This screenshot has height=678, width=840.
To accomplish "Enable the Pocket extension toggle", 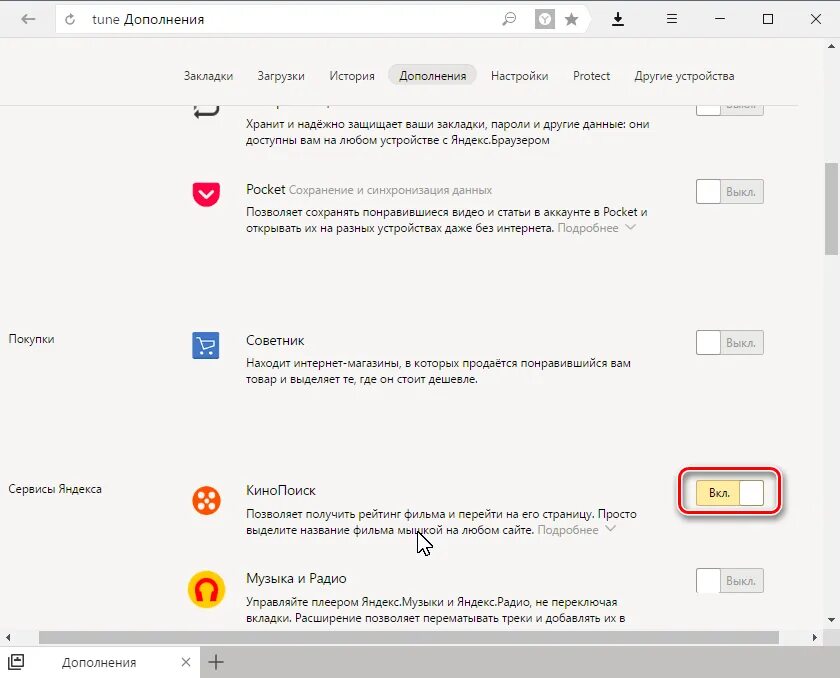I will coord(730,192).
